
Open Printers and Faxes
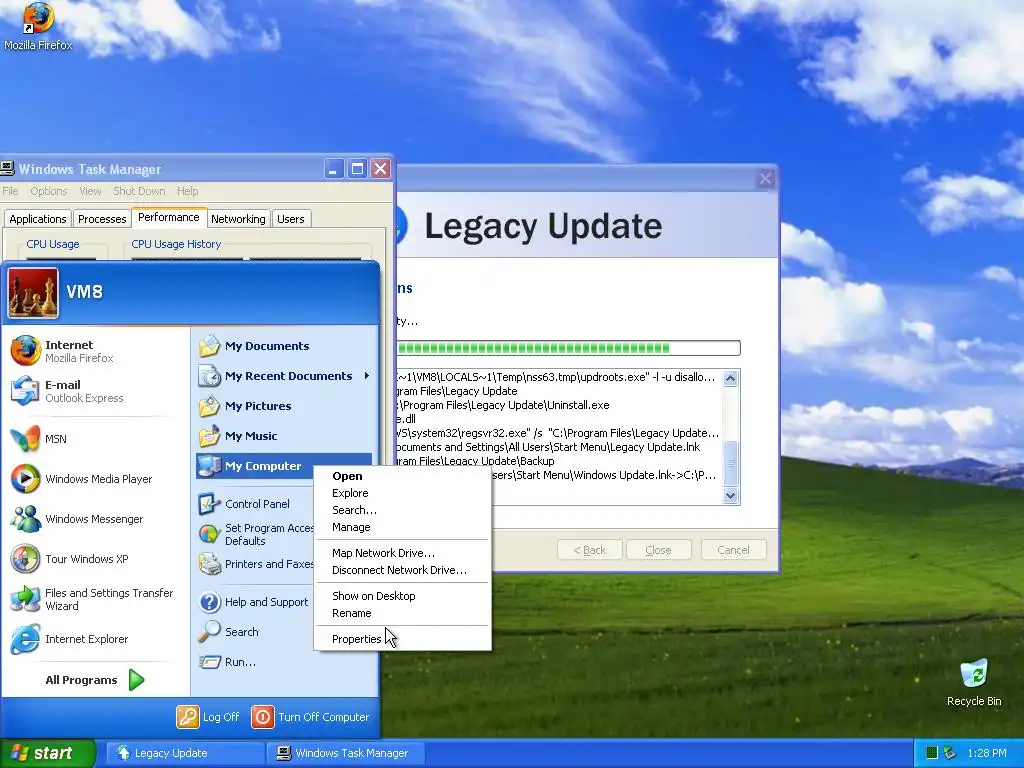256,564
